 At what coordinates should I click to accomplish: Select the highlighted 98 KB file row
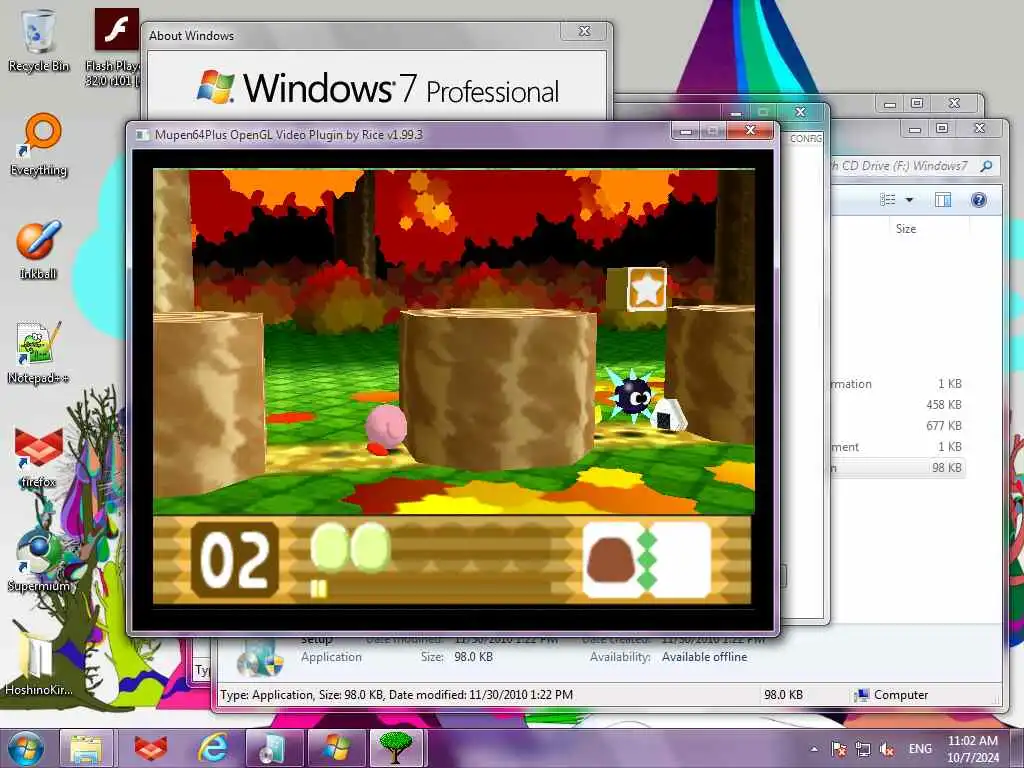coord(899,468)
